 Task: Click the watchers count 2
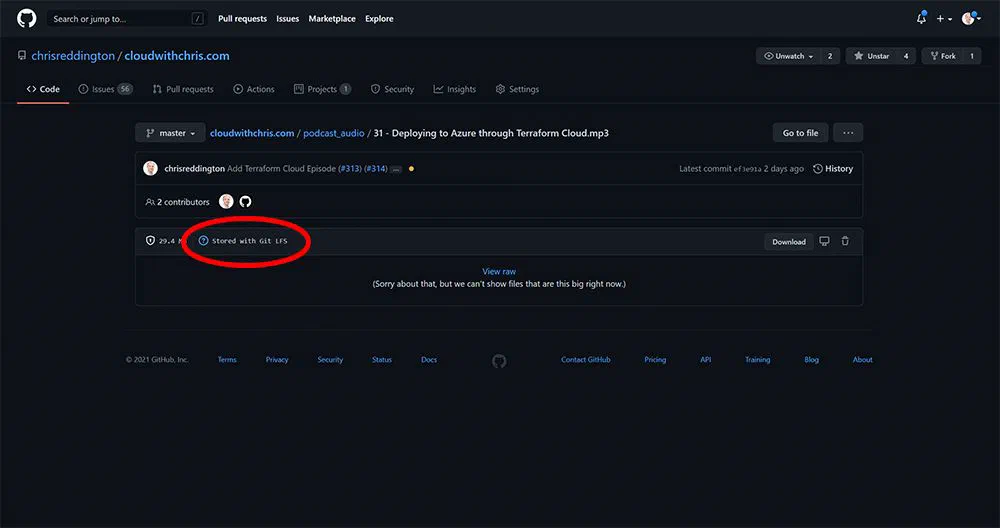tap(830, 56)
